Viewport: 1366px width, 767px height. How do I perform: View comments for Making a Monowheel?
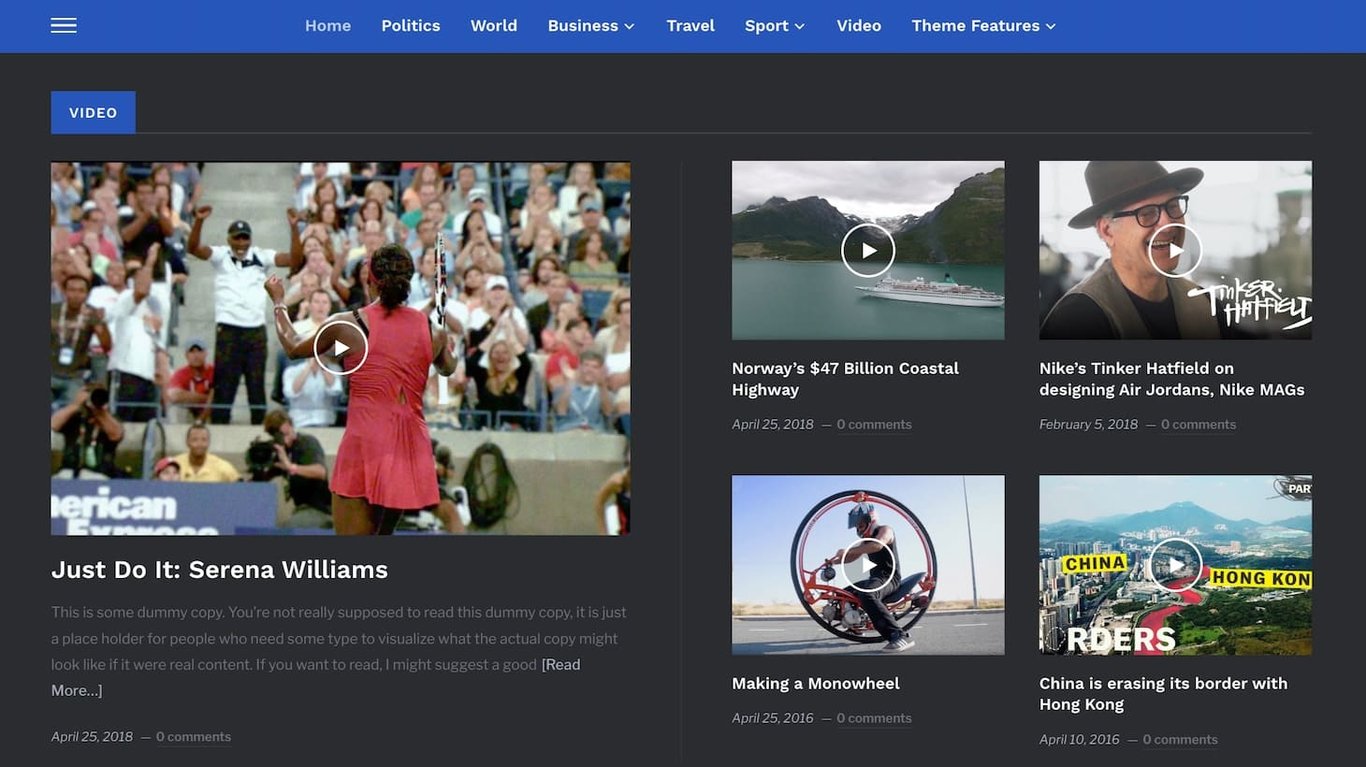tap(874, 717)
